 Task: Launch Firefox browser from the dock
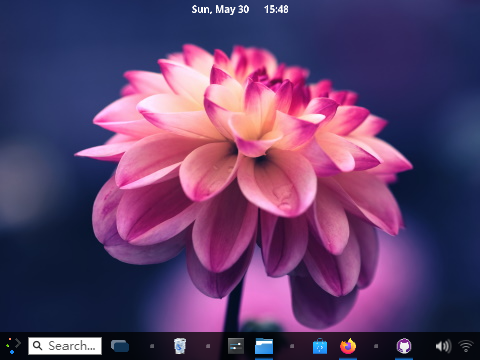[x=348, y=346]
